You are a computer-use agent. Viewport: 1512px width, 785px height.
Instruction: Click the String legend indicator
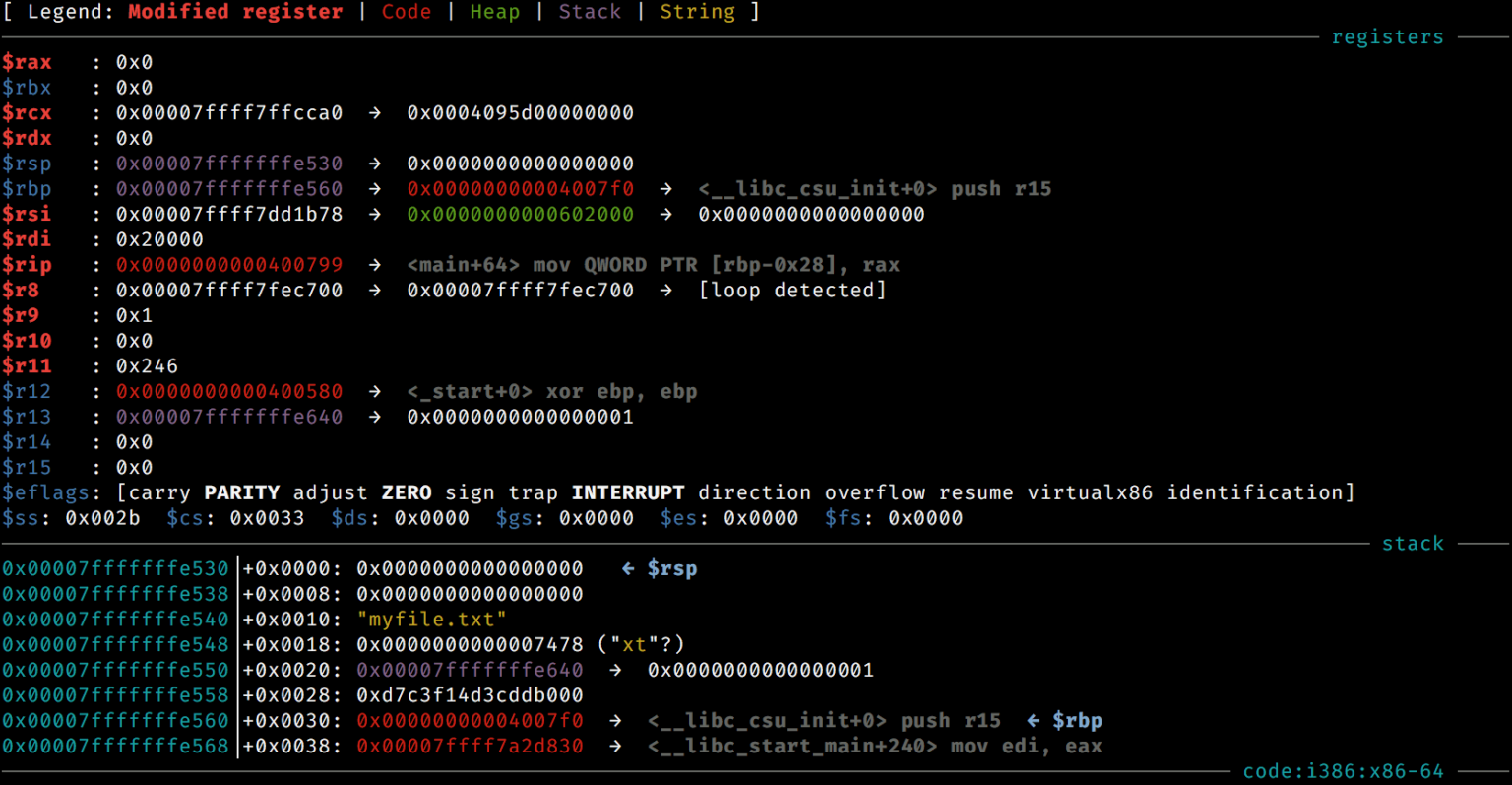point(698,12)
